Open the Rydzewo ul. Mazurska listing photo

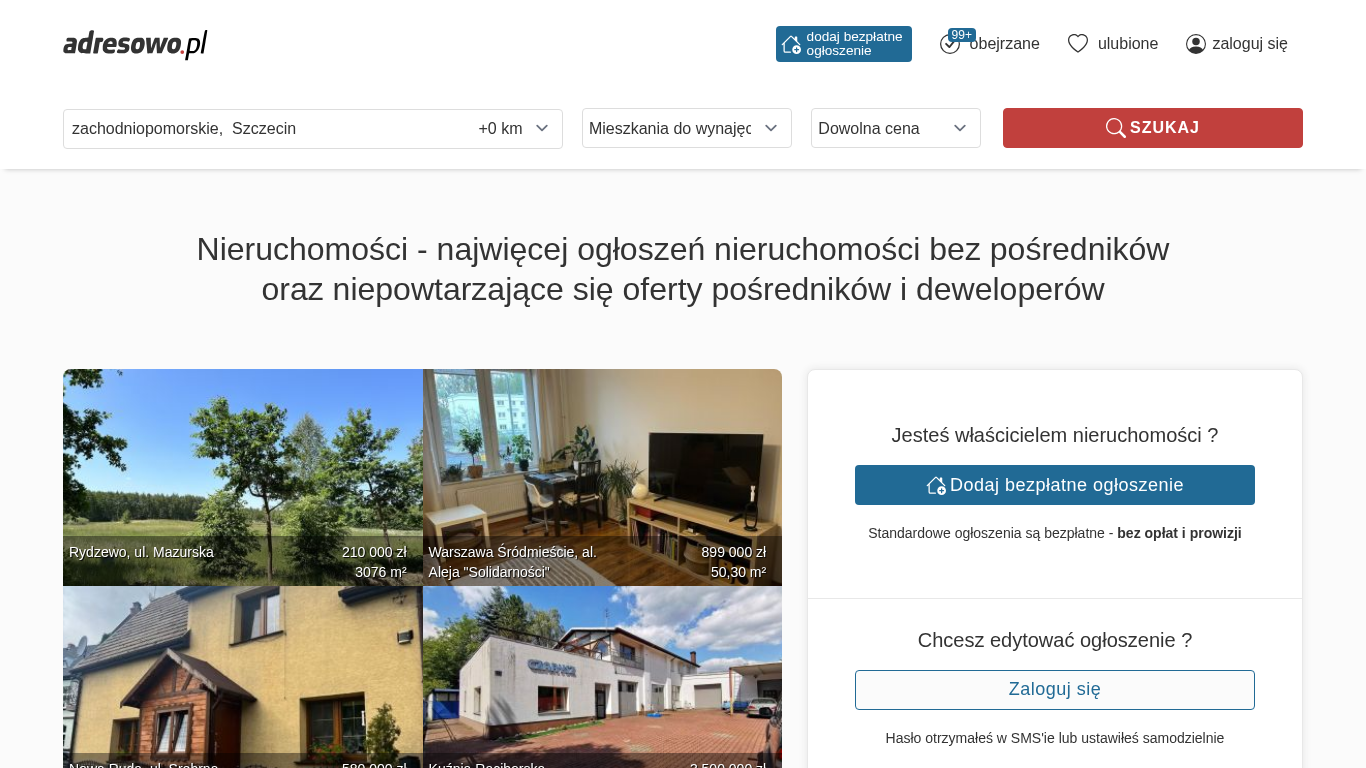click(243, 477)
